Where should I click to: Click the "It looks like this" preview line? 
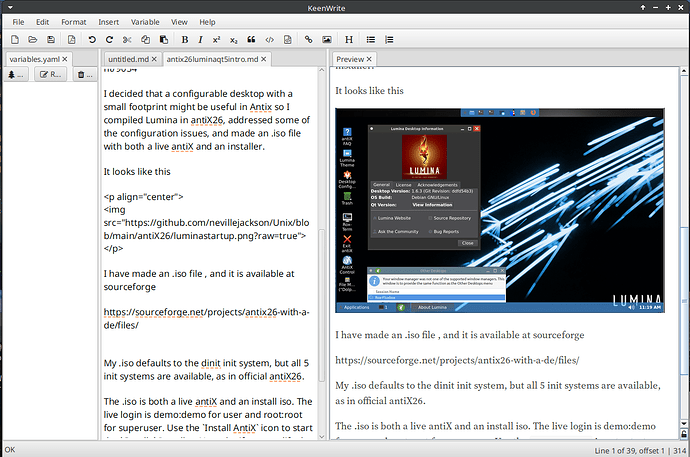pyautogui.click(x=369, y=91)
